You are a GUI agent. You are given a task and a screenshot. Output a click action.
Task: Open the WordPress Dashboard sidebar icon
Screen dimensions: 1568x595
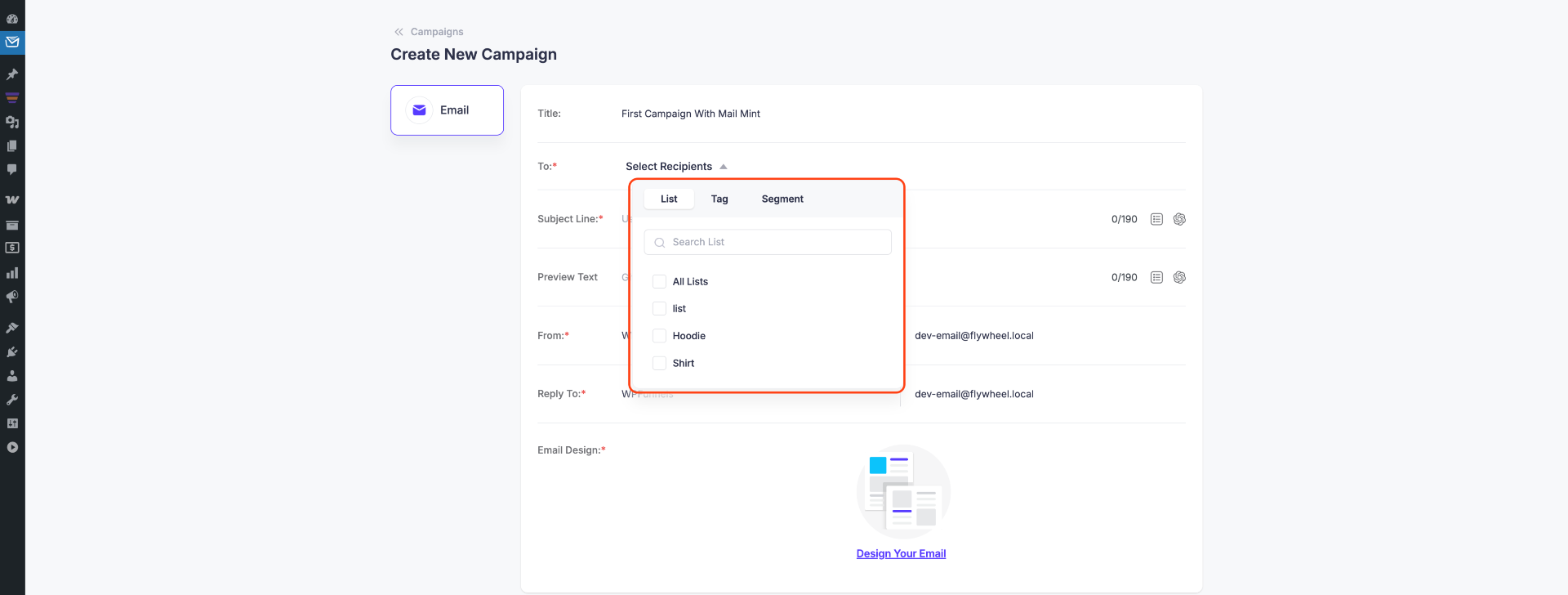click(12, 18)
